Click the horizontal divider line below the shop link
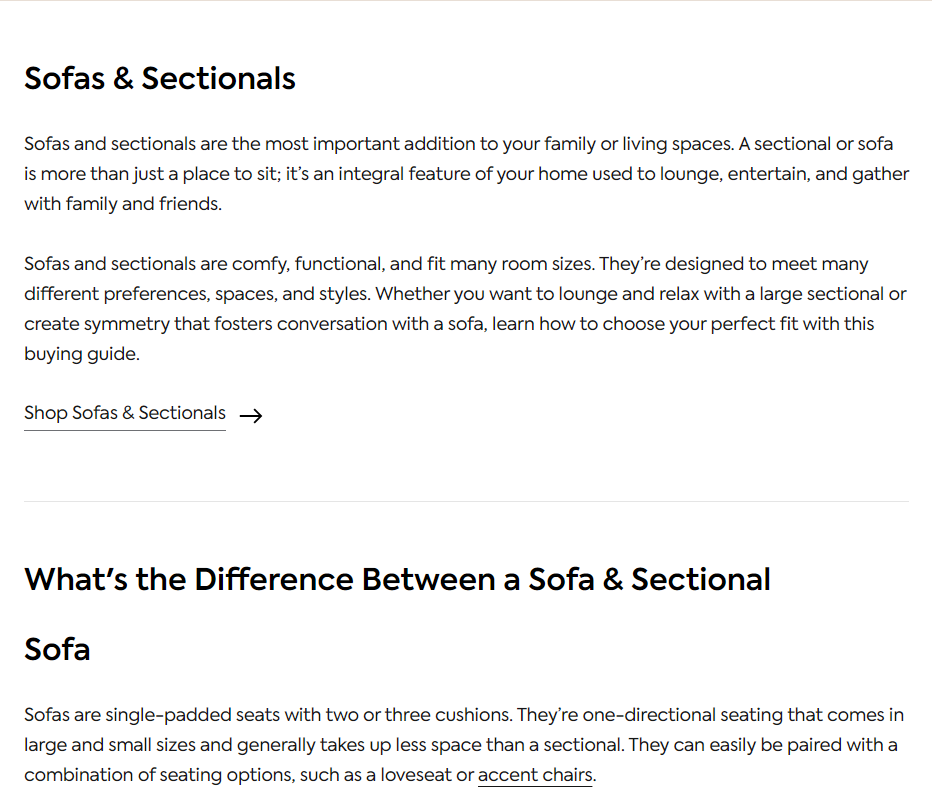Image resolution: width=932 pixels, height=797 pixels. pyautogui.click(x=466, y=501)
